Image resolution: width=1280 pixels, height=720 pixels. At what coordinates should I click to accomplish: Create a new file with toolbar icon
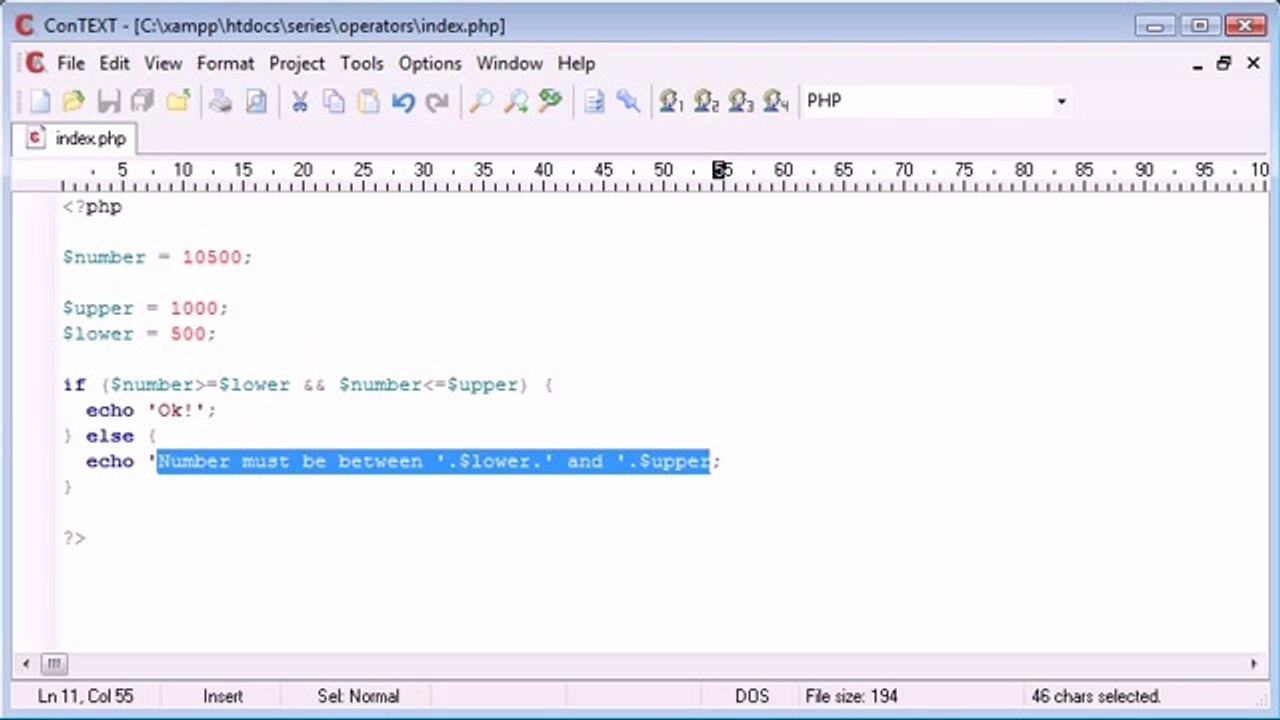[x=39, y=101]
